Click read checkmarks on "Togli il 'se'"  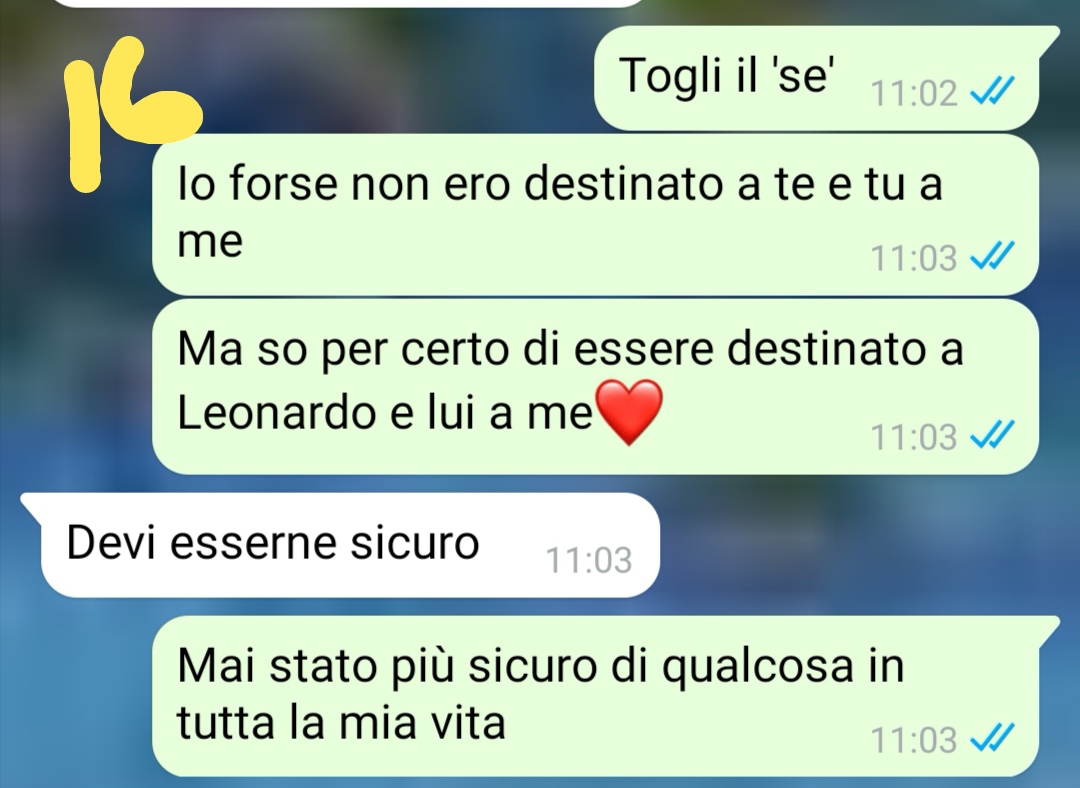(992, 90)
